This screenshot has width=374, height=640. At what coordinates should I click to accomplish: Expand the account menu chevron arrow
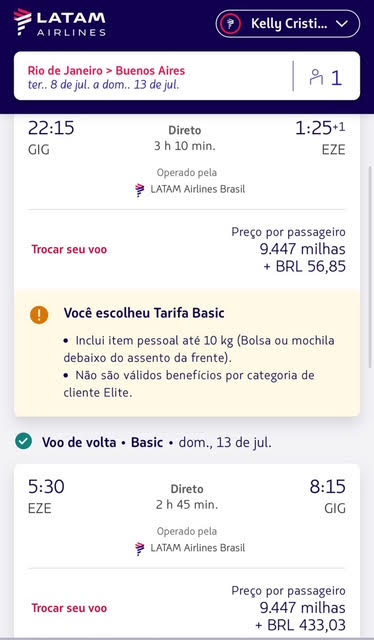(x=341, y=24)
